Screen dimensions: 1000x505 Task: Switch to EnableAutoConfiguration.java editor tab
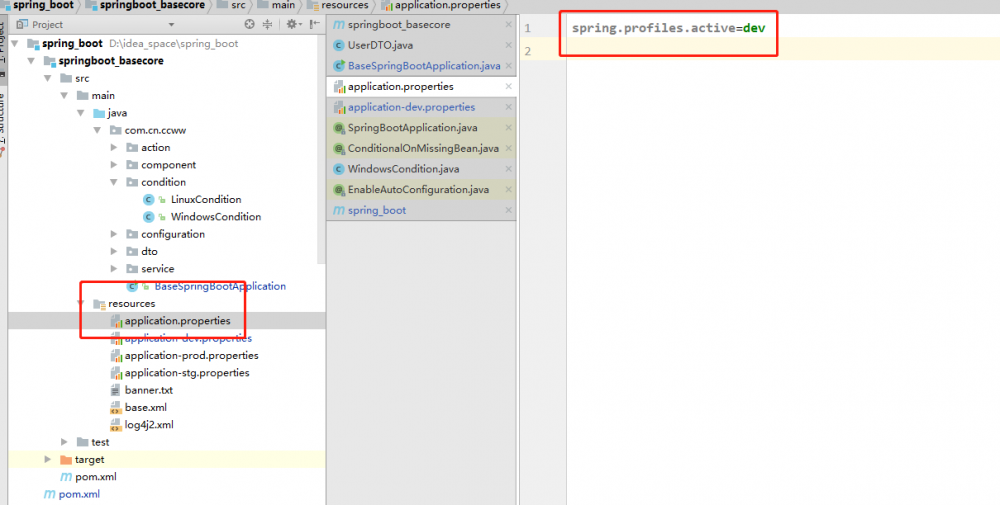click(x=422, y=189)
